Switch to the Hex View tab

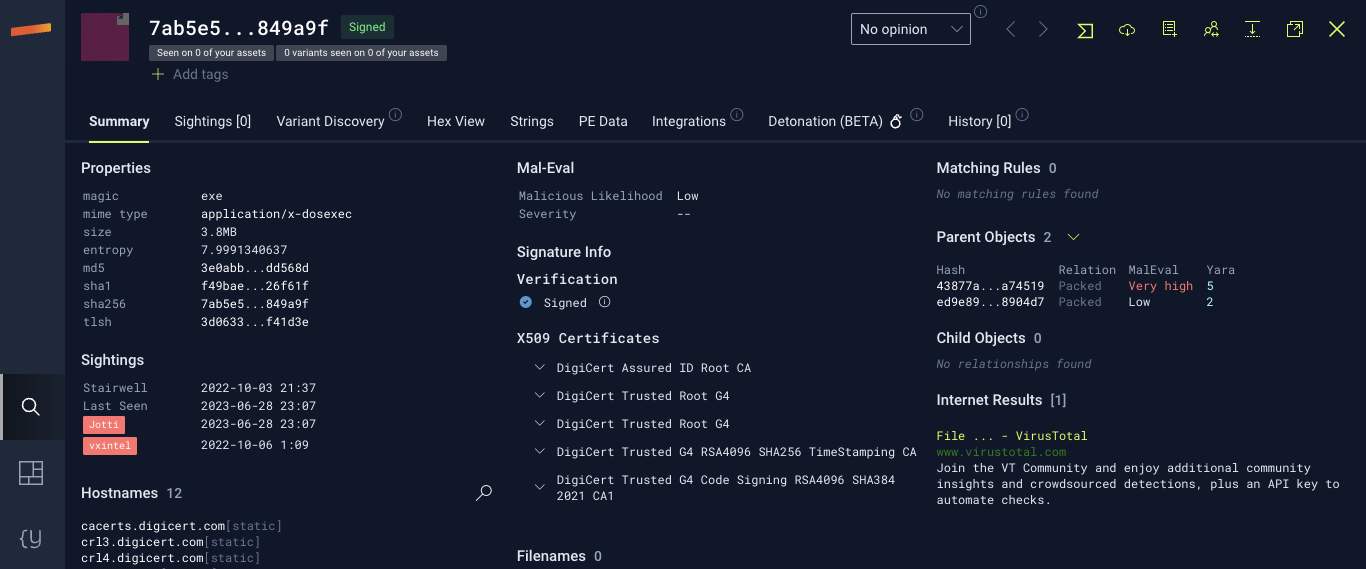(x=455, y=121)
